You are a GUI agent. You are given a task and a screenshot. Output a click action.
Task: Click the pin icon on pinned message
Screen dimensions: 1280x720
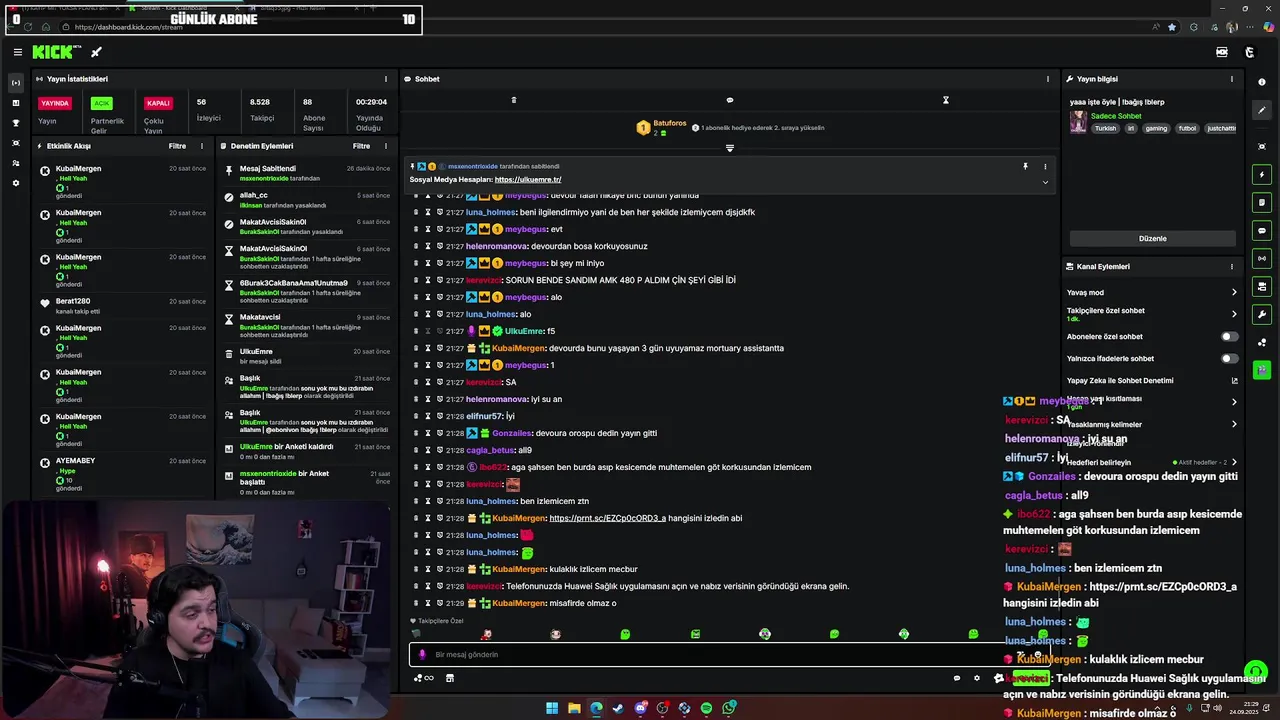tap(1025, 166)
